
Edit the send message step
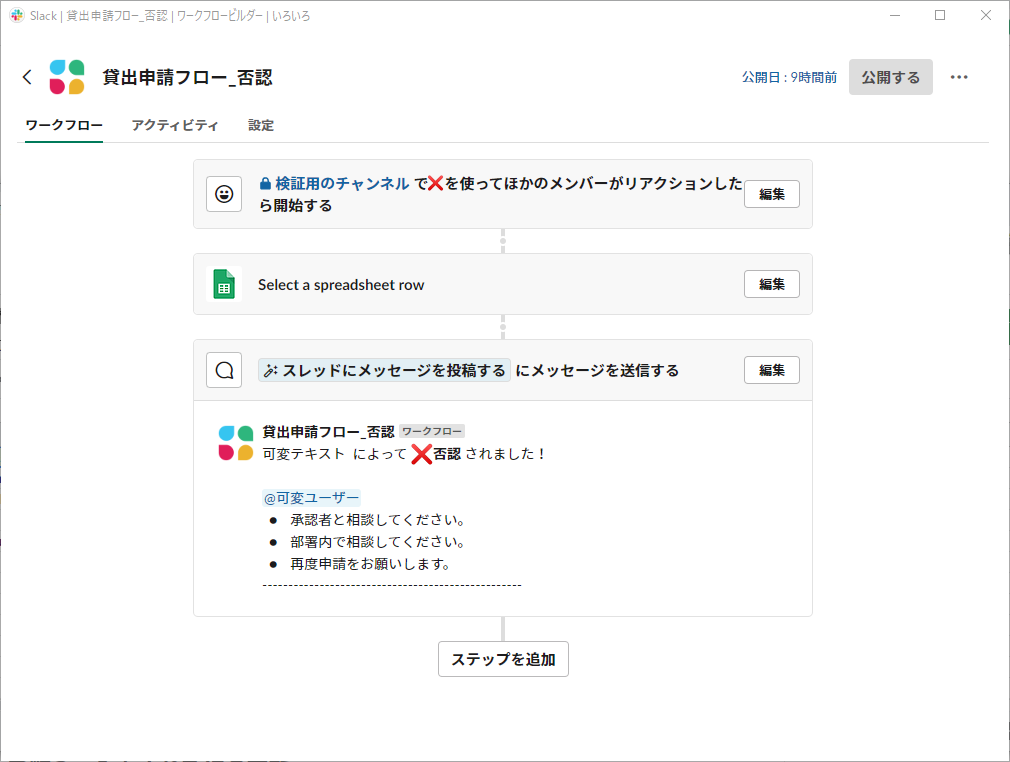[771, 370]
